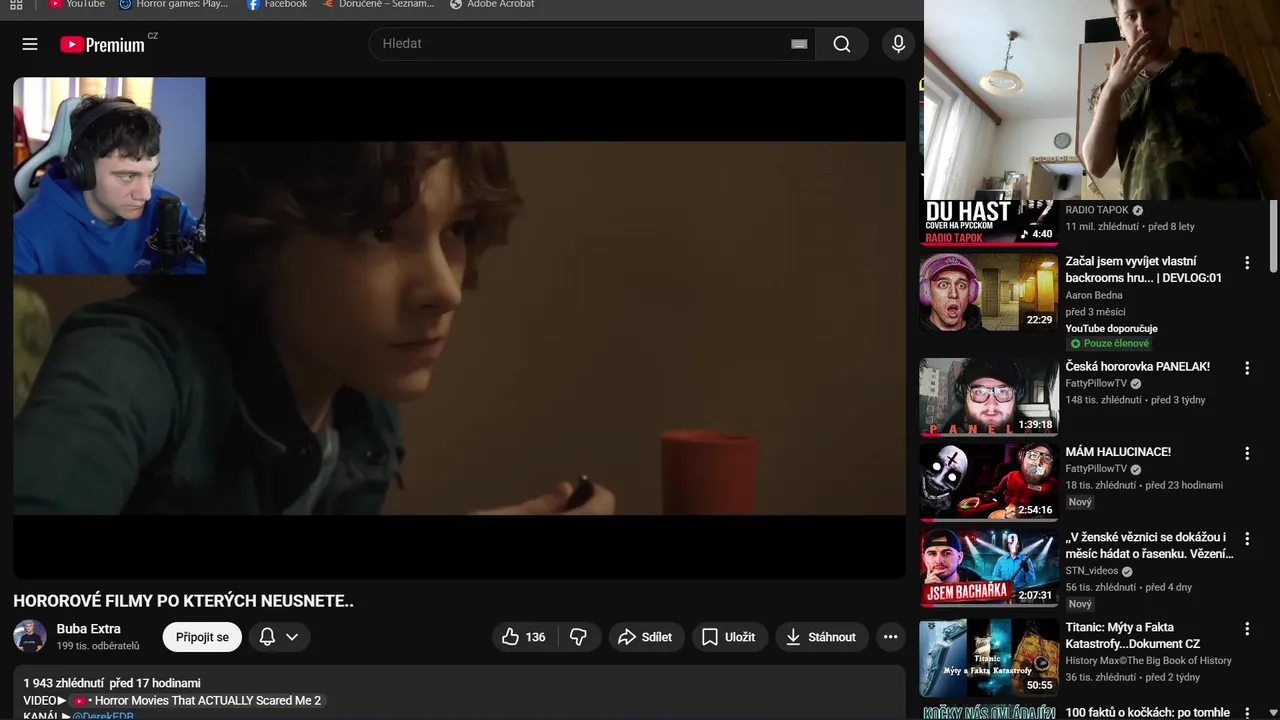Open options menu for Česká hororovka PANELAK
Image resolution: width=1280 pixels, height=720 pixels.
click(1247, 368)
